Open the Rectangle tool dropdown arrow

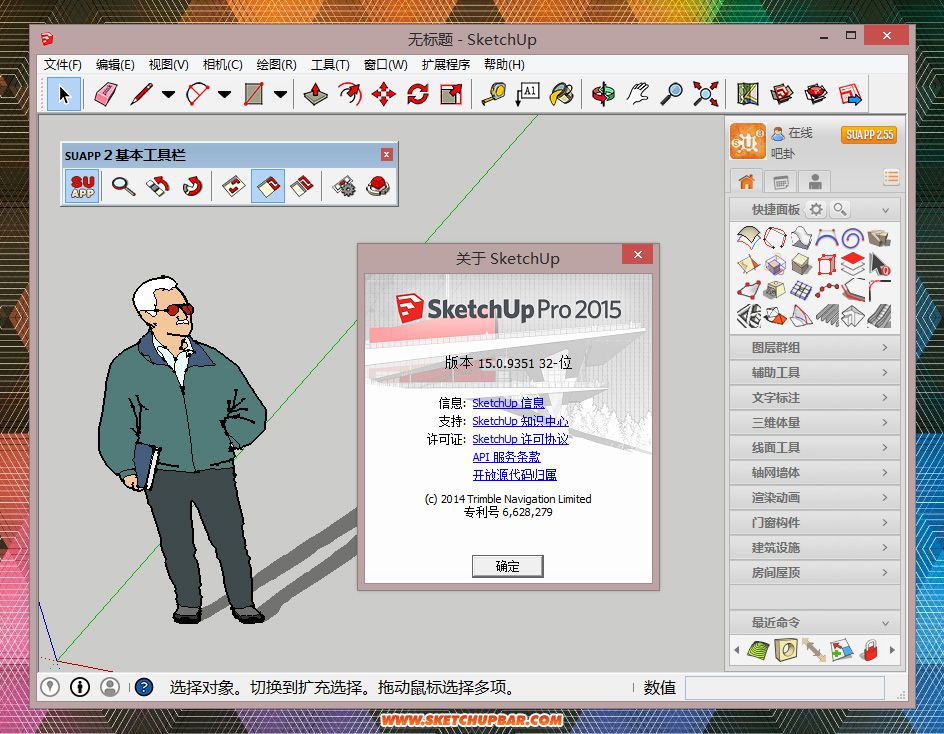pos(281,94)
